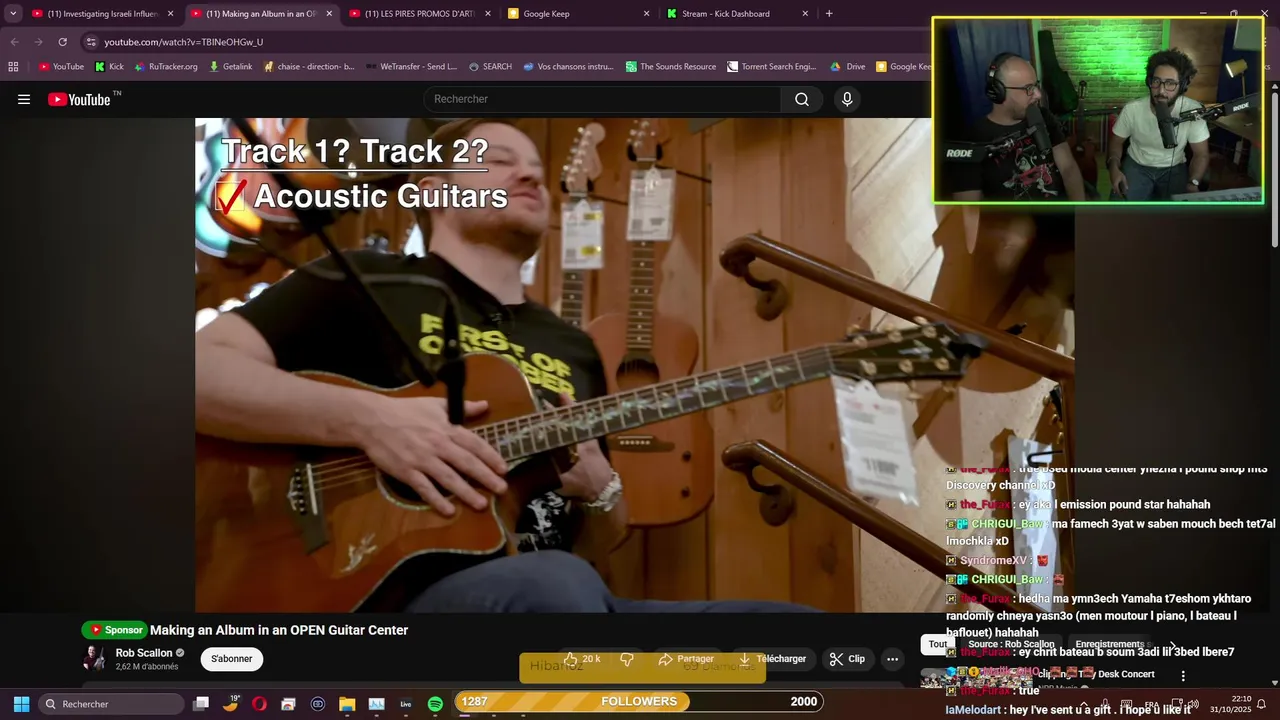Open the SEARCH bookmark
This screenshot has height=720, width=1280.
tap(490, 67)
